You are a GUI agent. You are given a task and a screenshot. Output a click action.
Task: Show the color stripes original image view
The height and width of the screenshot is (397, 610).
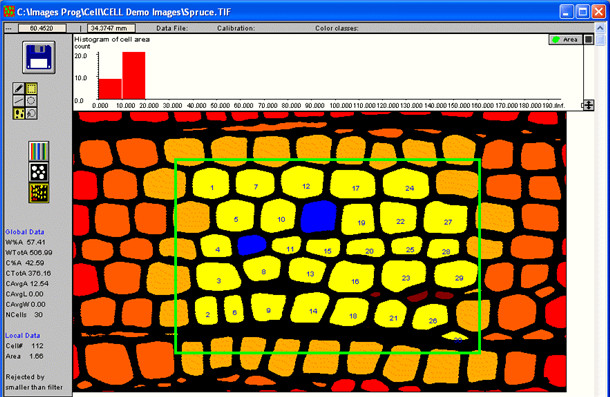39,151
